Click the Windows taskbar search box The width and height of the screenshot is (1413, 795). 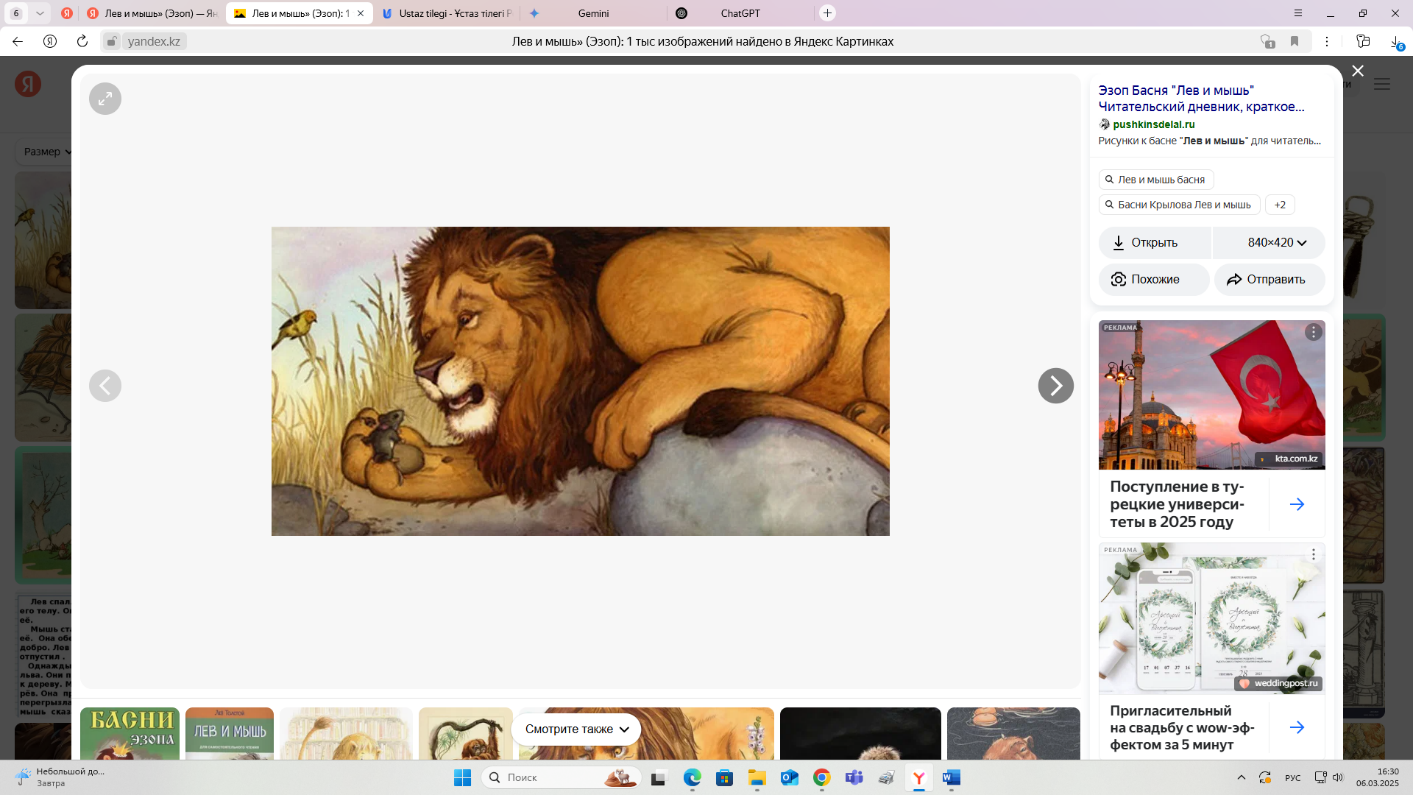click(x=561, y=777)
